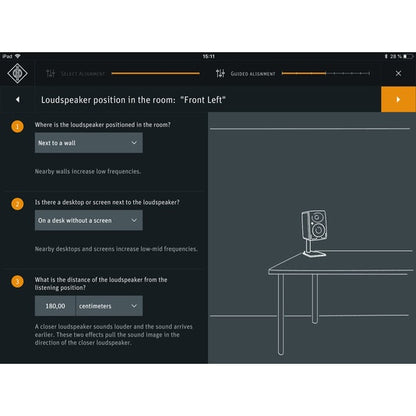
Task: Click the Select Alignment mixer icon
Action: (x=50, y=73)
